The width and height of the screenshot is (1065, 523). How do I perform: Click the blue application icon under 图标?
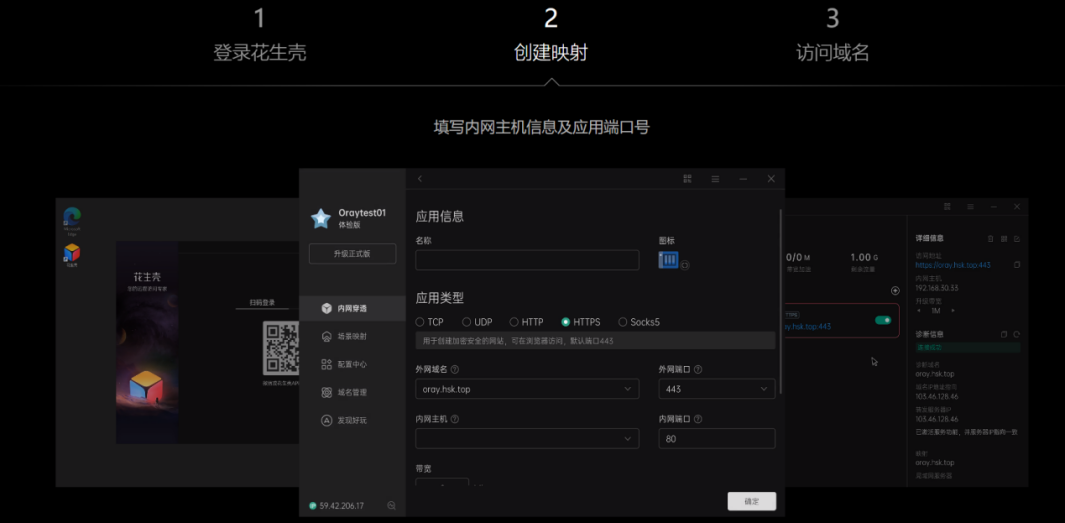tap(668, 259)
